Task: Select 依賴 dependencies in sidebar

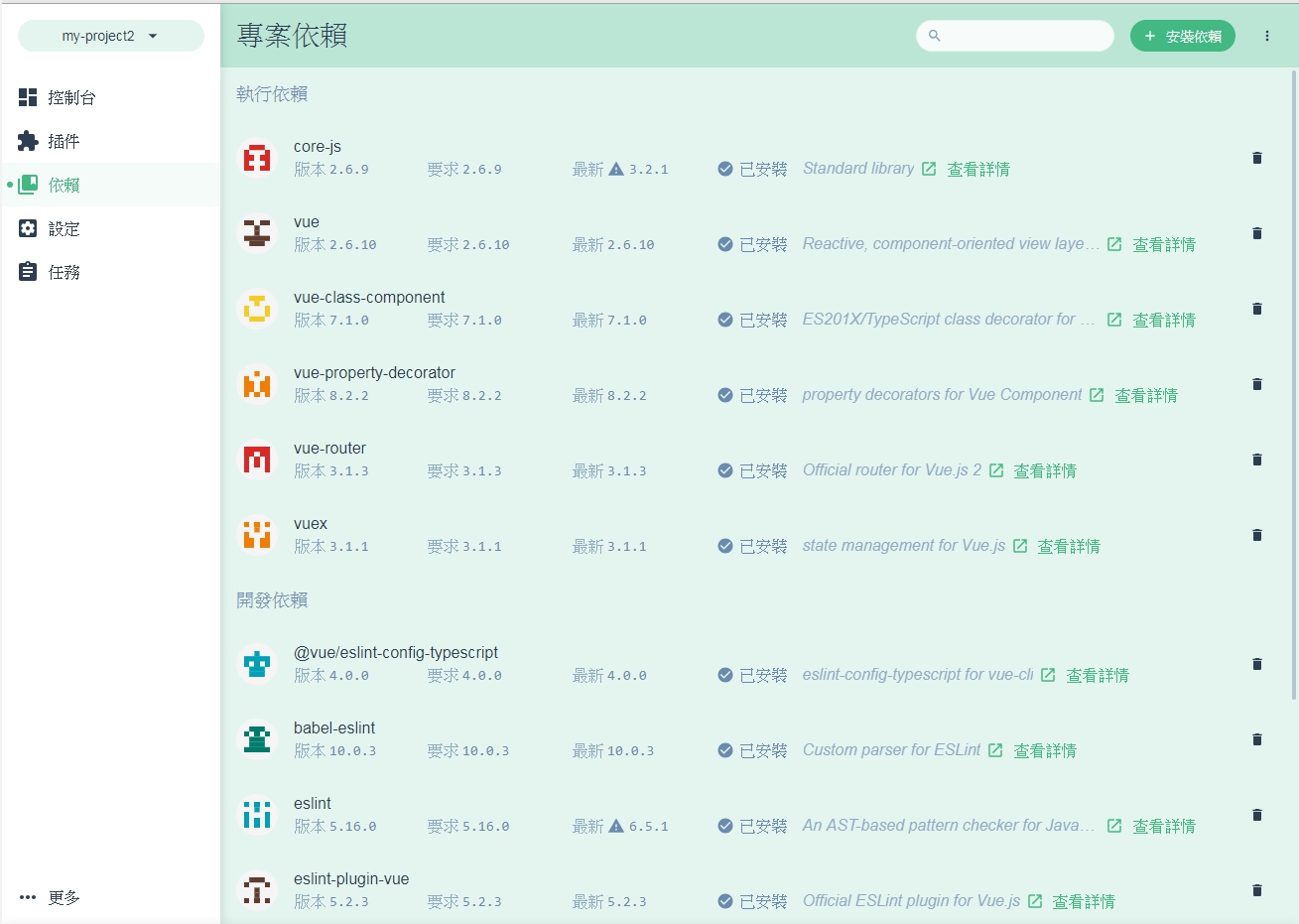Action: click(x=110, y=185)
